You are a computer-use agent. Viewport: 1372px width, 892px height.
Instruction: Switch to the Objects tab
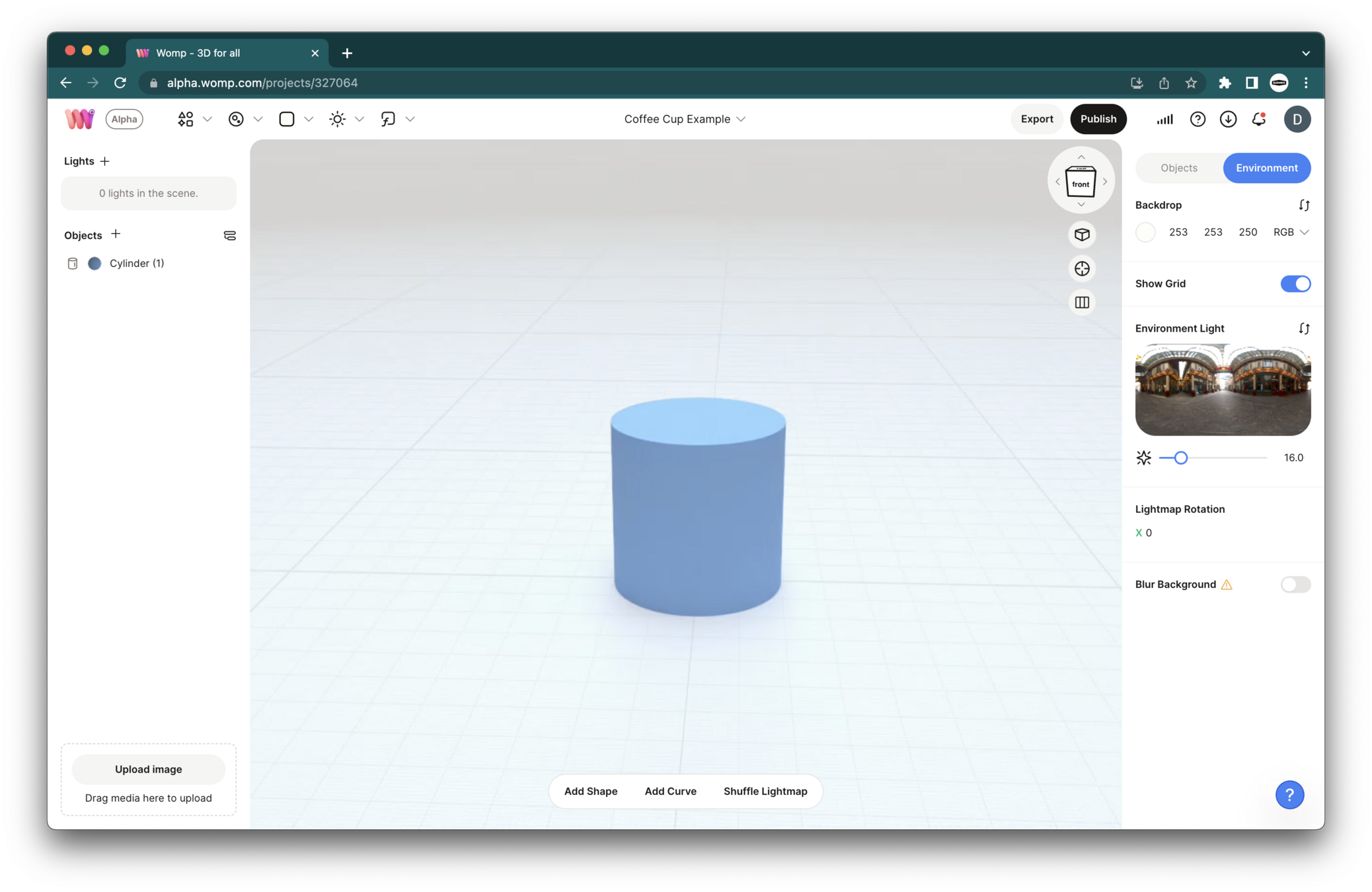point(1179,168)
